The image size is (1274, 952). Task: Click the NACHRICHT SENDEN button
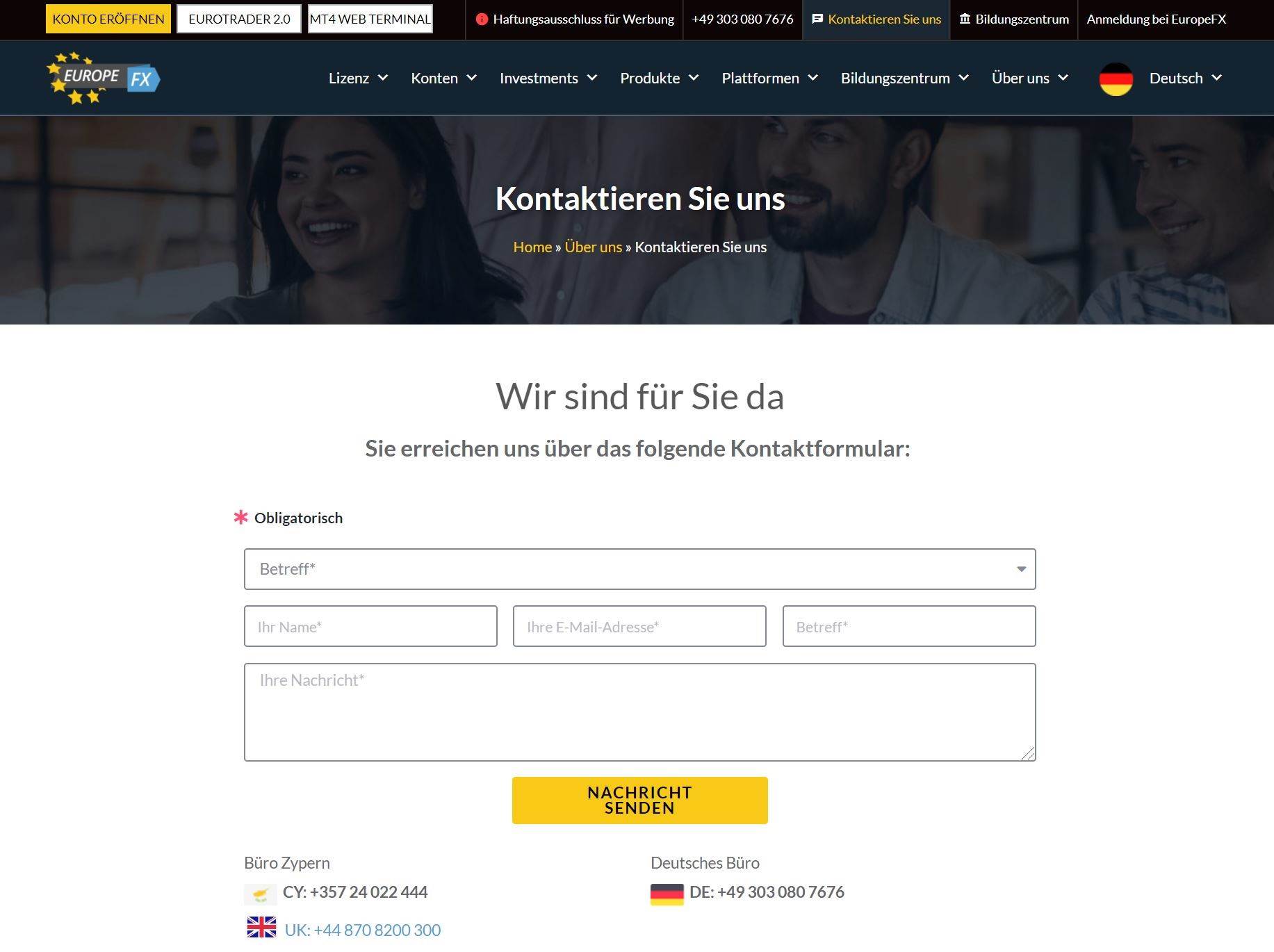point(639,801)
